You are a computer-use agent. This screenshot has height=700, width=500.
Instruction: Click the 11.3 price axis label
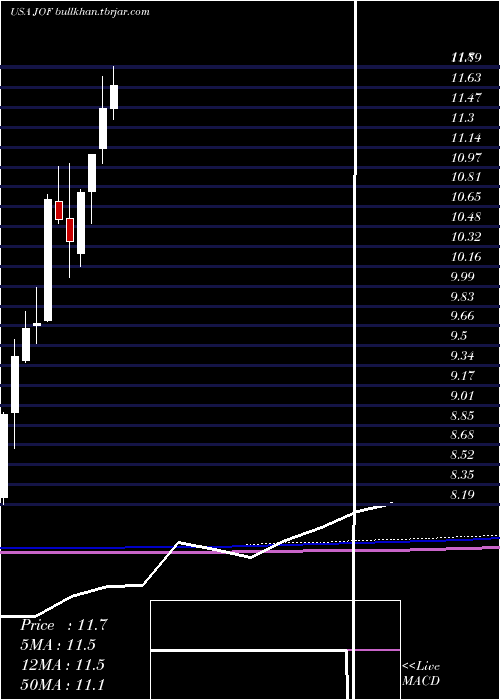click(462, 118)
